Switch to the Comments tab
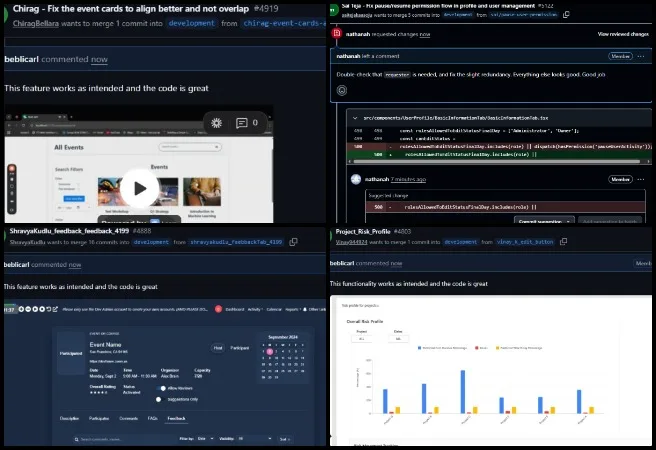656x450 pixels. click(x=128, y=419)
